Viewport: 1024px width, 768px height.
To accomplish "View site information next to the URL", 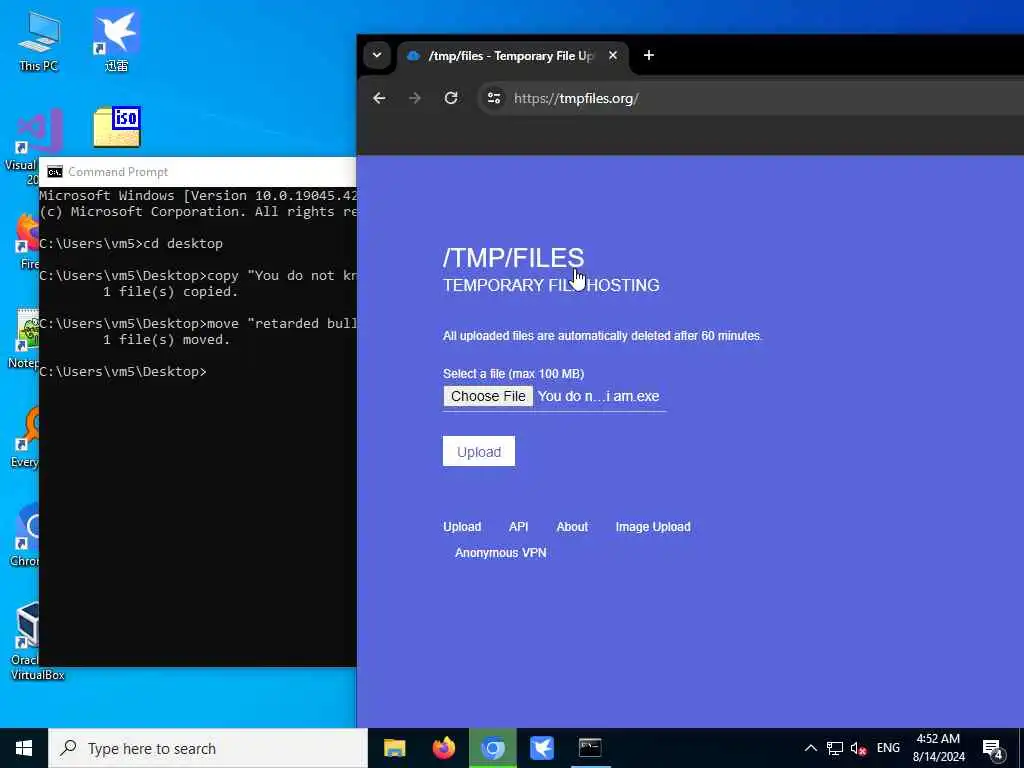I will pos(494,98).
